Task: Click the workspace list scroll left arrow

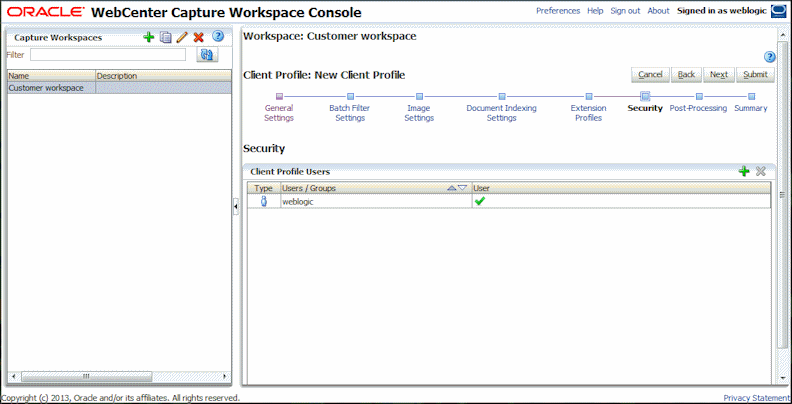Action: (13, 377)
